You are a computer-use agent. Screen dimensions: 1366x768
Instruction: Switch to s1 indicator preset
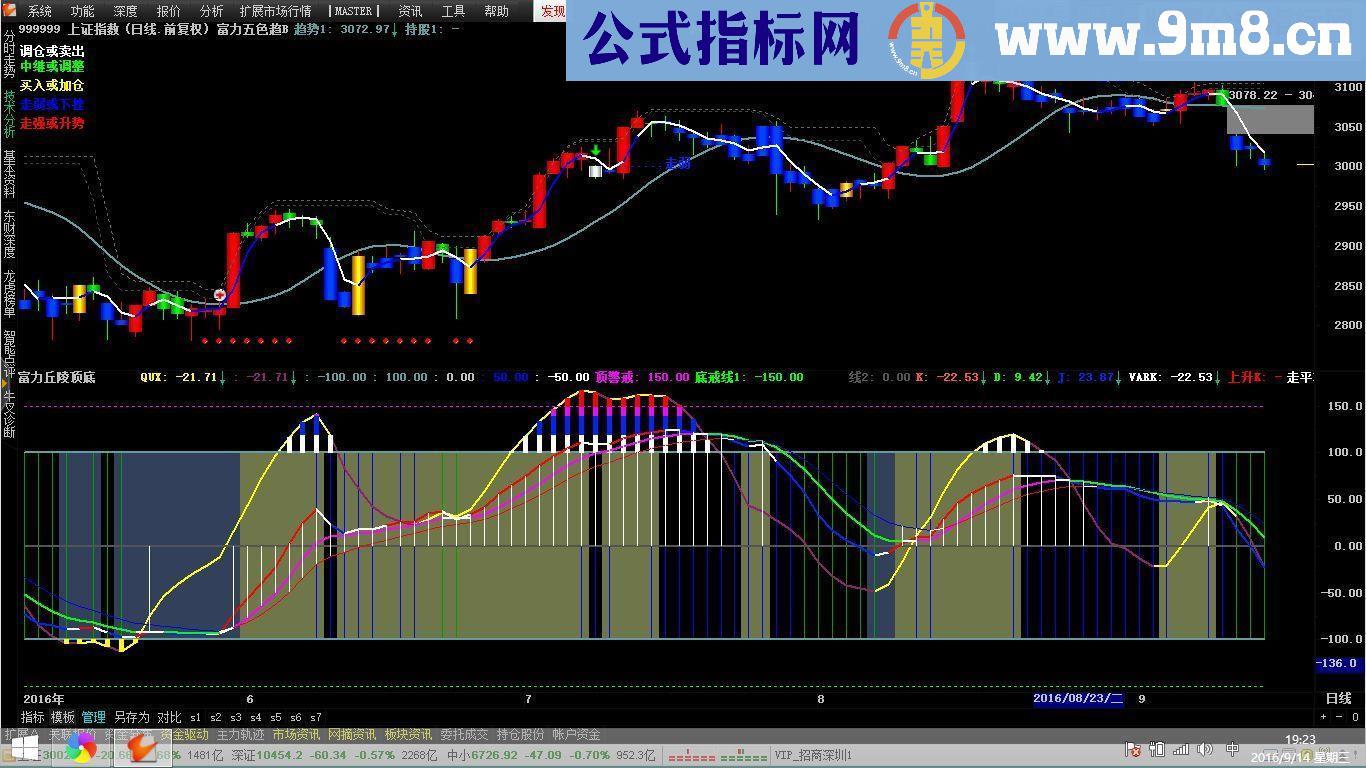tap(195, 717)
